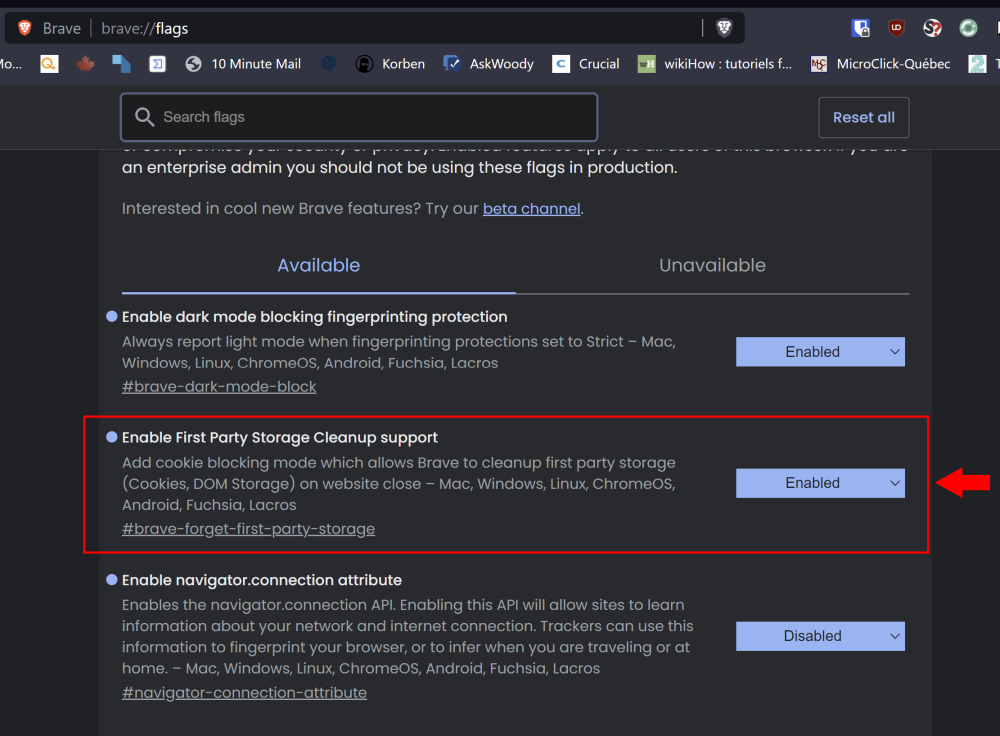Click the red maple leaf bookmark icon

(x=85, y=64)
